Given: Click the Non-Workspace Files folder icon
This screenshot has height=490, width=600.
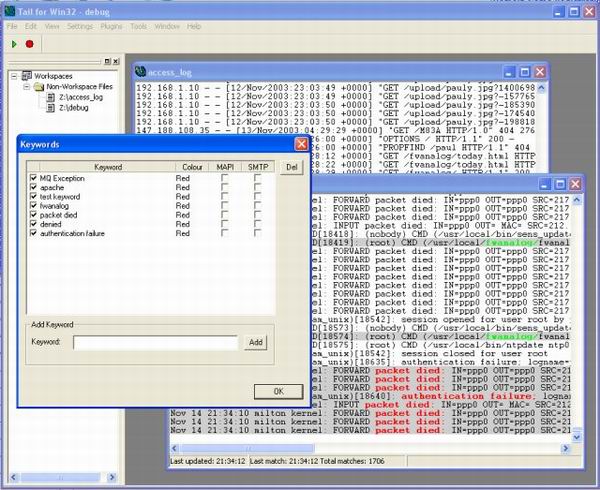Looking at the screenshot, I should tap(39, 87).
